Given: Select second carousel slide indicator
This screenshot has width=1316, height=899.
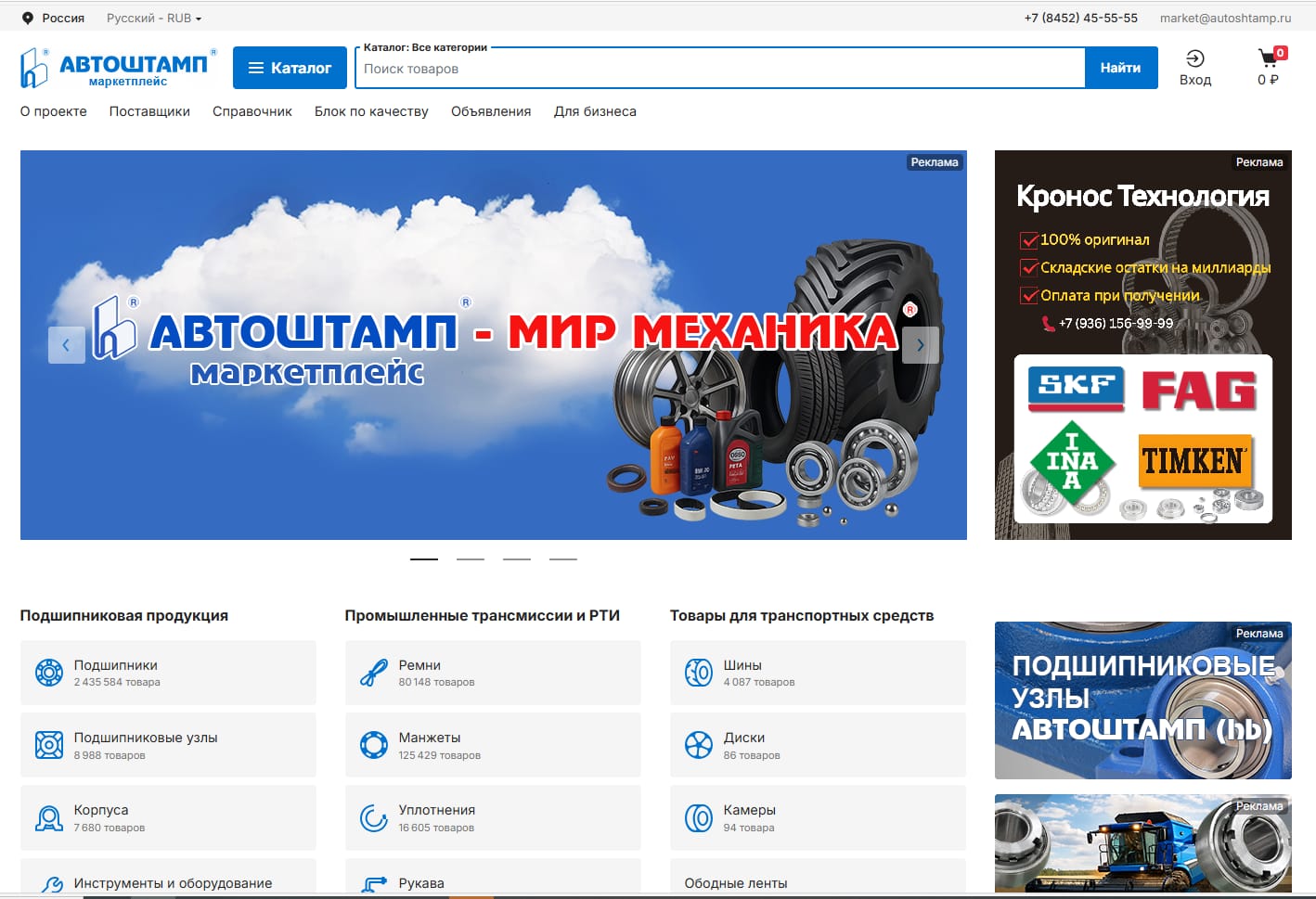Looking at the screenshot, I should [471, 559].
